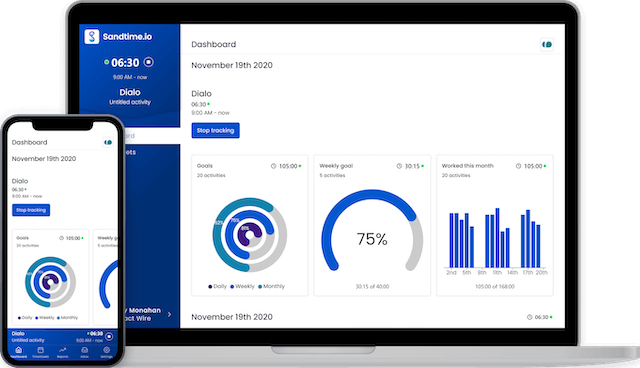Viewport: 640px width, 368px height.
Task: Click the clock icon in Weekly goal card
Action: point(399,166)
